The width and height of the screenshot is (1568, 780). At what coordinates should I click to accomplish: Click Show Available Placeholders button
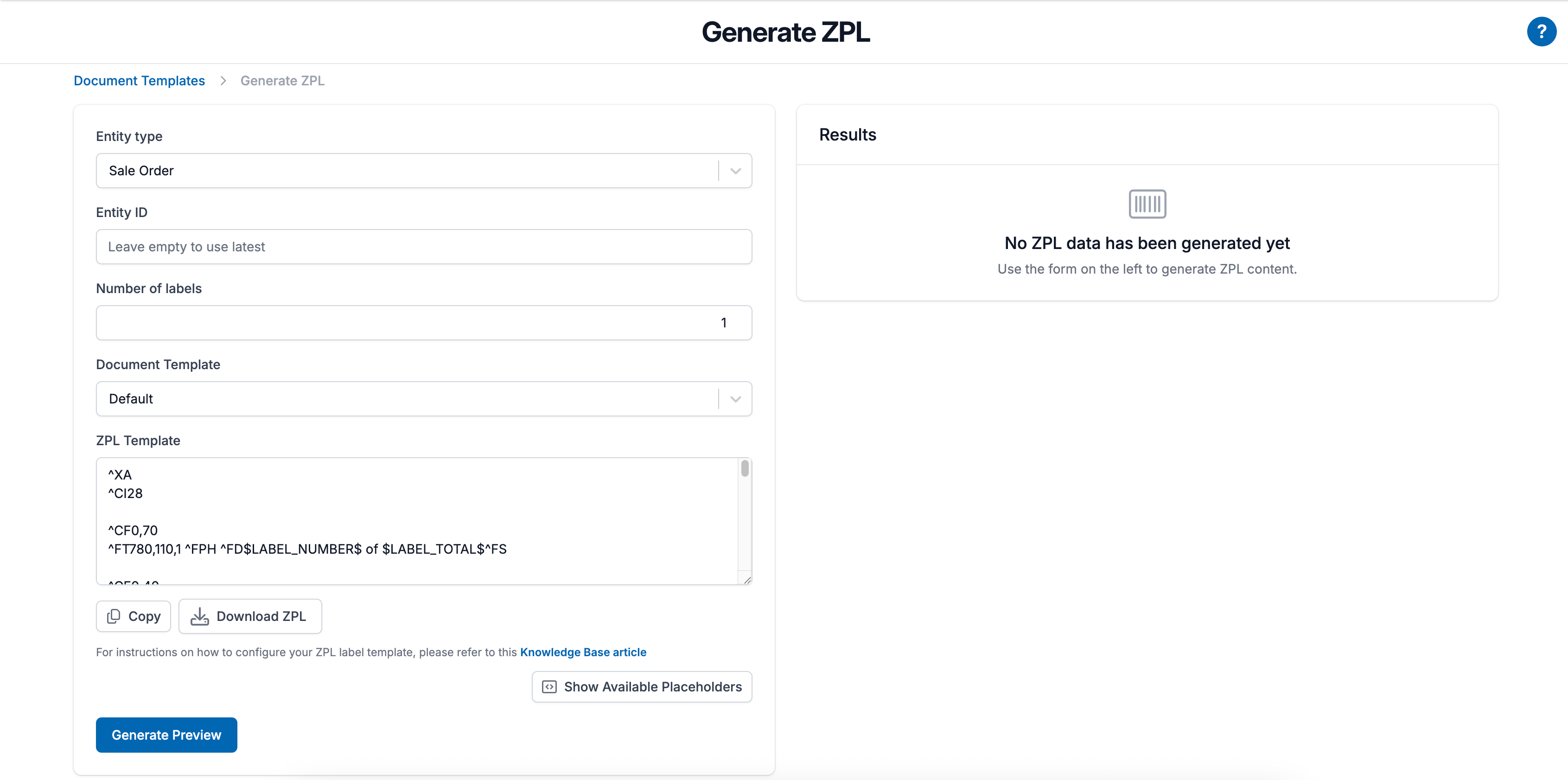(x=641, y=686)
